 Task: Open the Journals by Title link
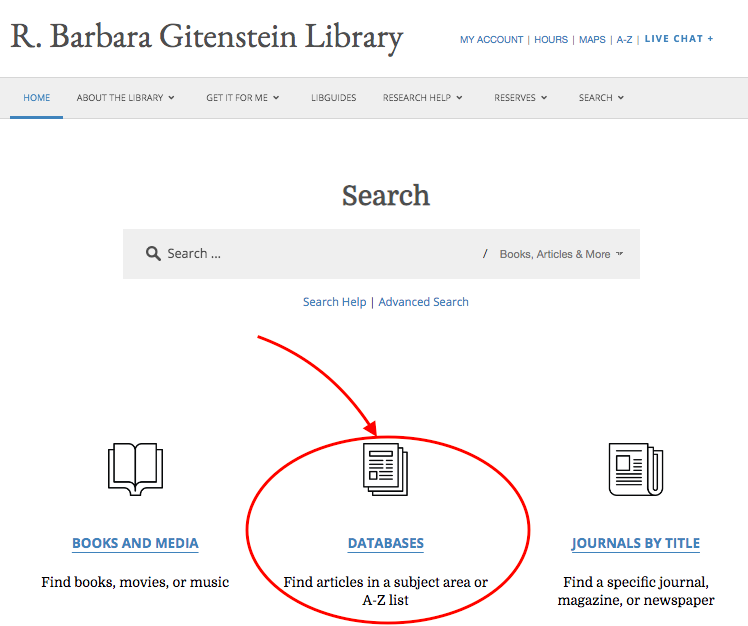point(636,543)
